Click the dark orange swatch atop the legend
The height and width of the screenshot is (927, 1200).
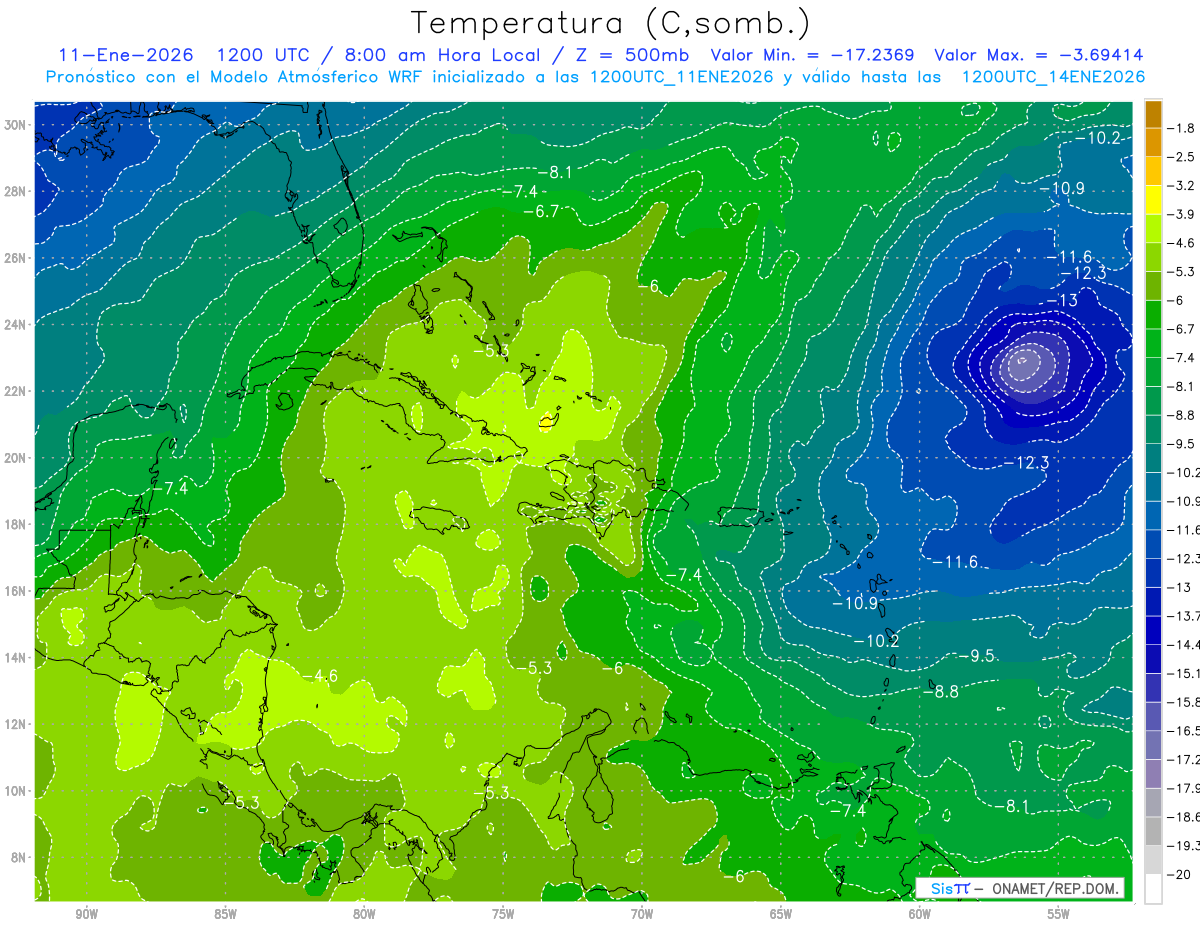1153,114
